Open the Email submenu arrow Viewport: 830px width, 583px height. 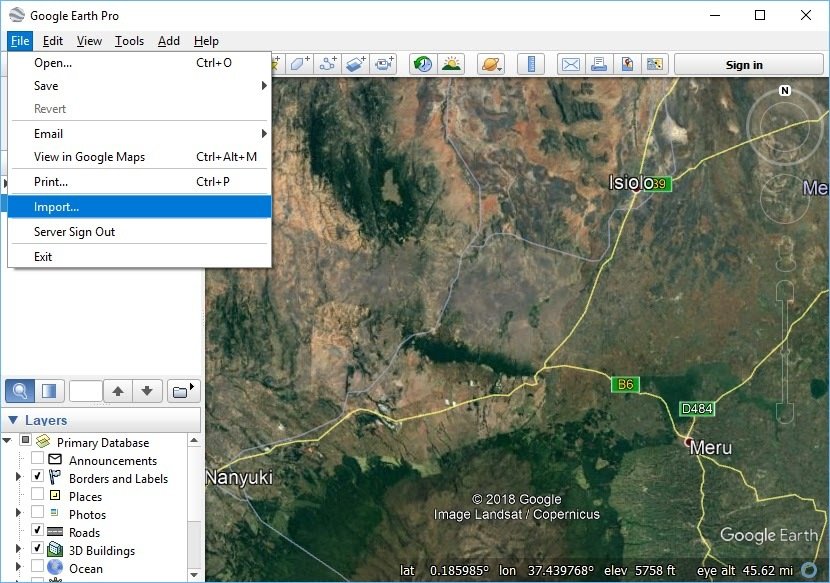coord(264,133)
